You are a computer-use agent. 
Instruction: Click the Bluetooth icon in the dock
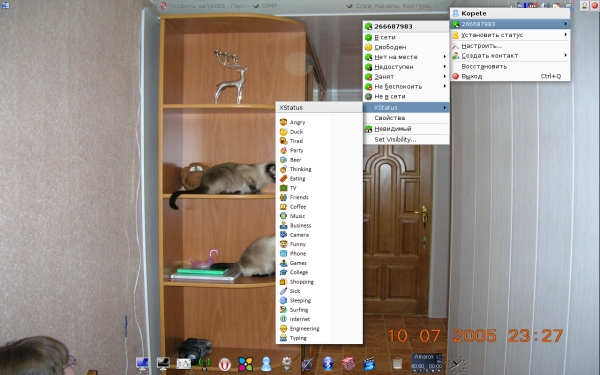click(x=328, y=364)
